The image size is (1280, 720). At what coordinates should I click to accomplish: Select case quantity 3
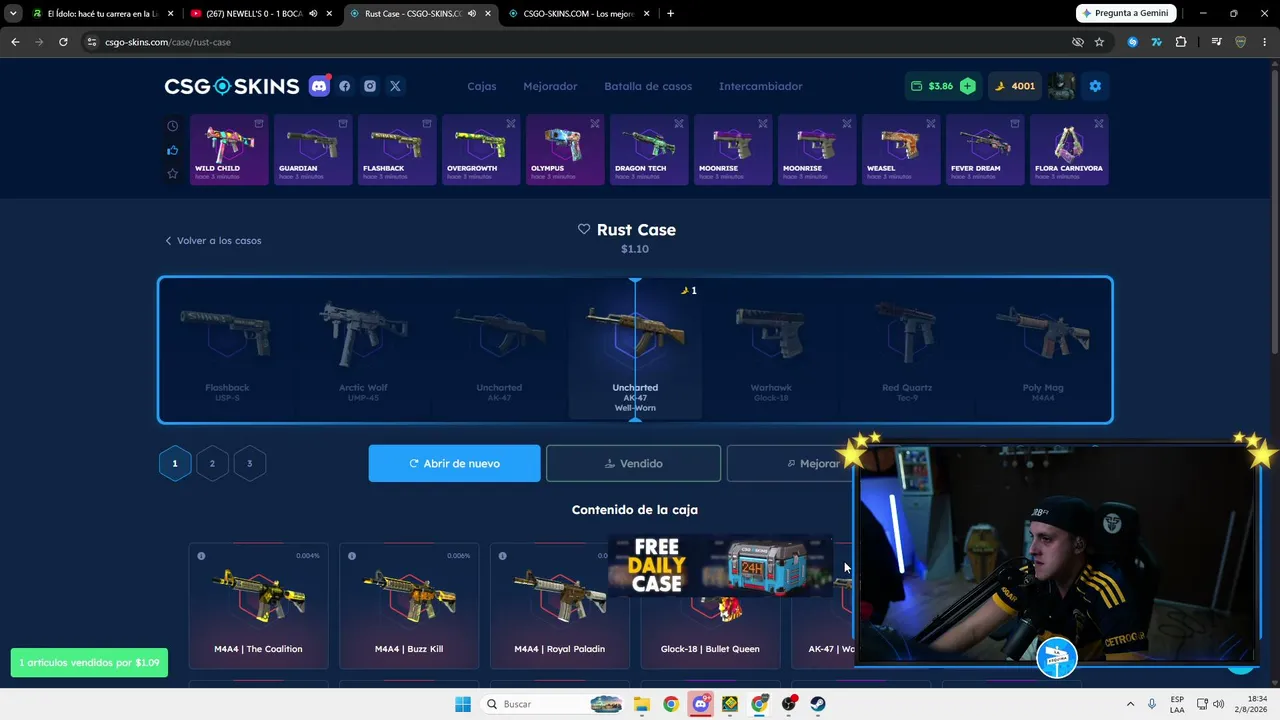click(x=250, y=463)
